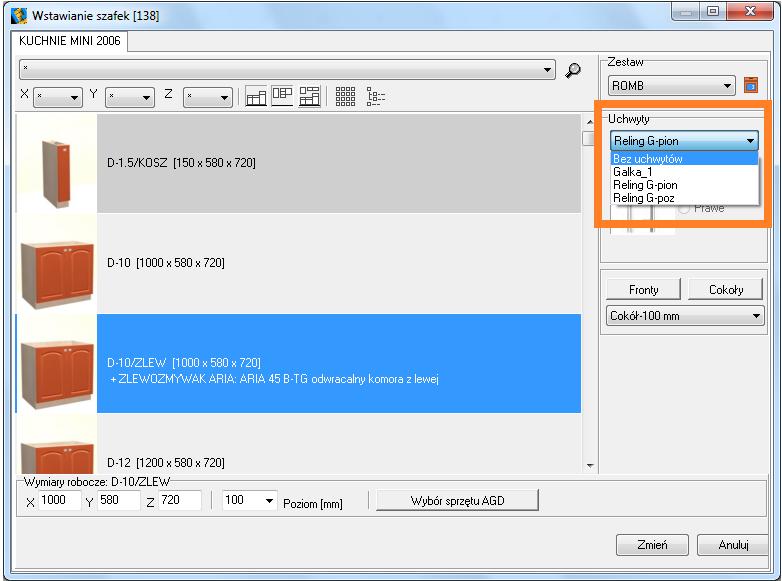The image size is (782, 581).
Task: Switch to tree list view
Action: pyautogui.click(x=376, y=96)
